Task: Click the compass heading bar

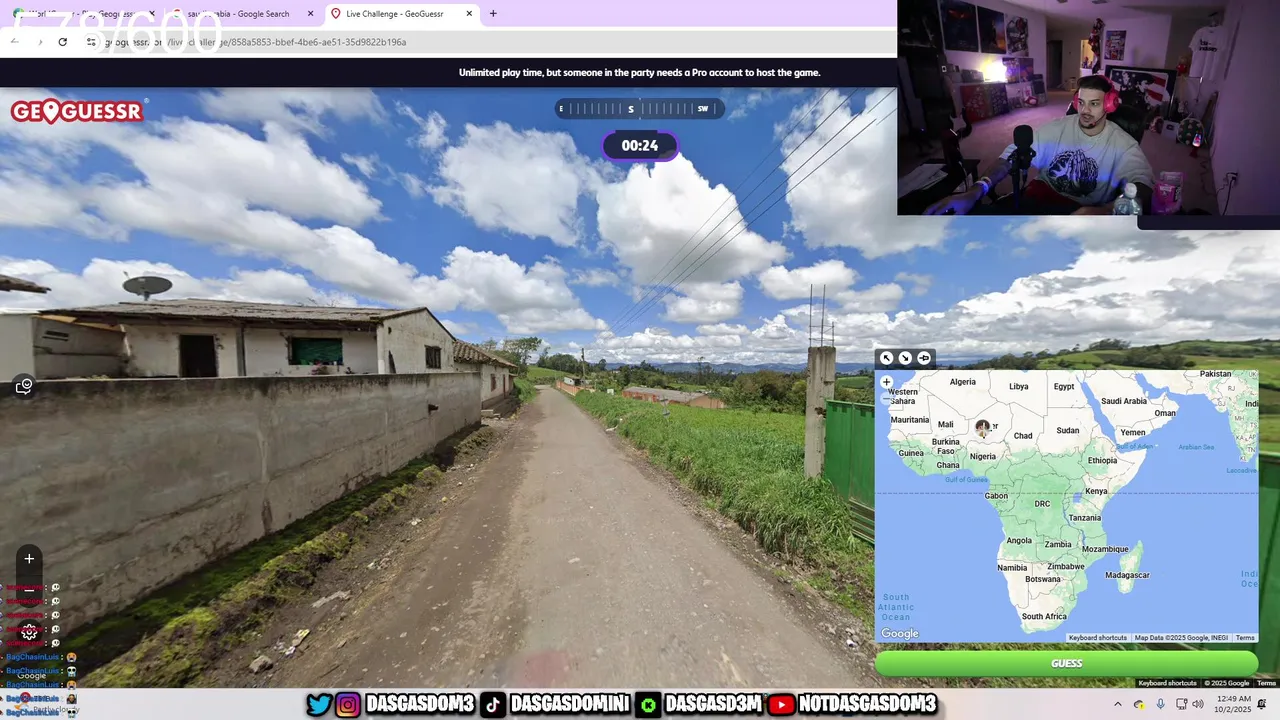Action: 640,108
